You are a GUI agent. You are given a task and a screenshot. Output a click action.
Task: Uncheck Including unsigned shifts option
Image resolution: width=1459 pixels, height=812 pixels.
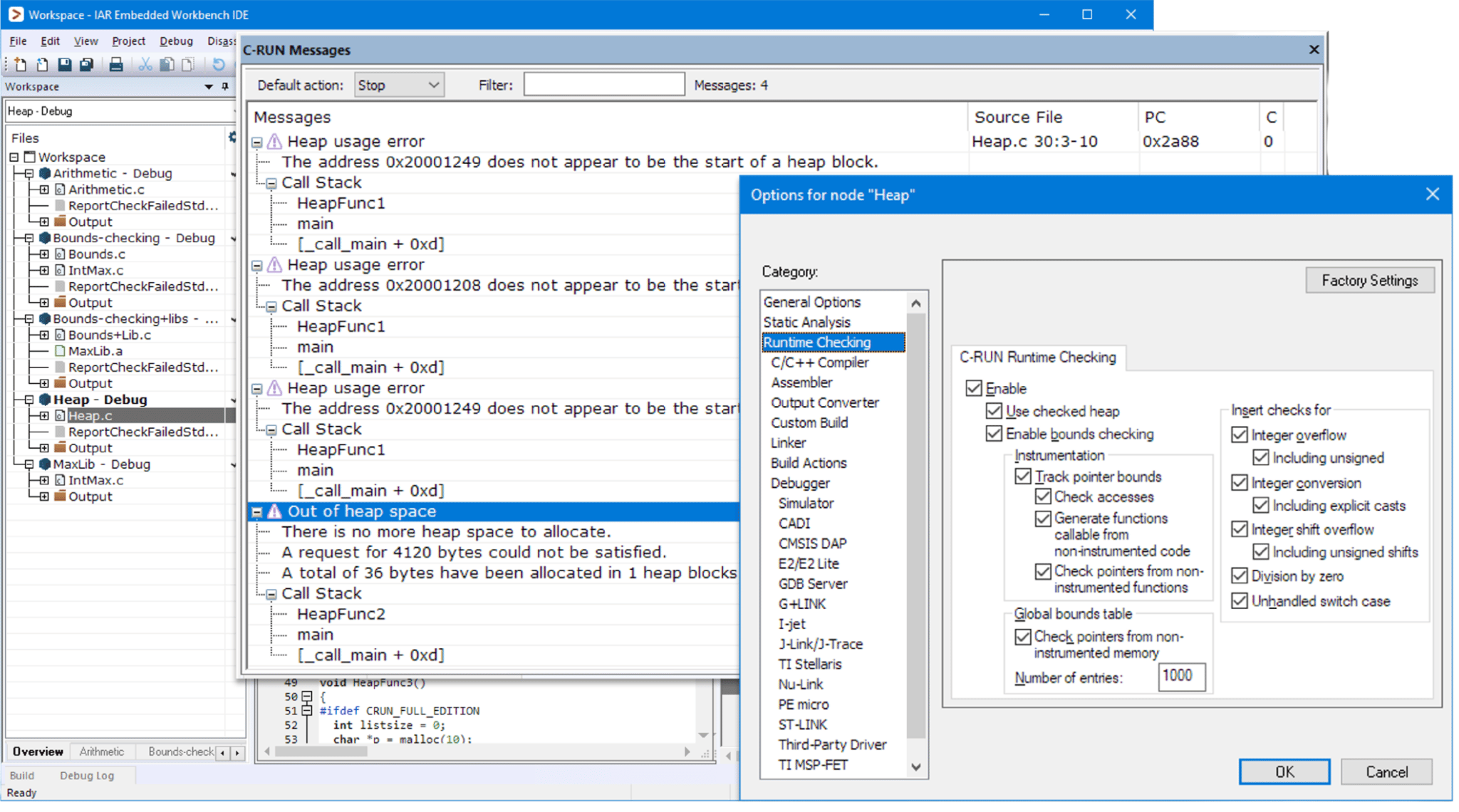[x=1261, y=552]
